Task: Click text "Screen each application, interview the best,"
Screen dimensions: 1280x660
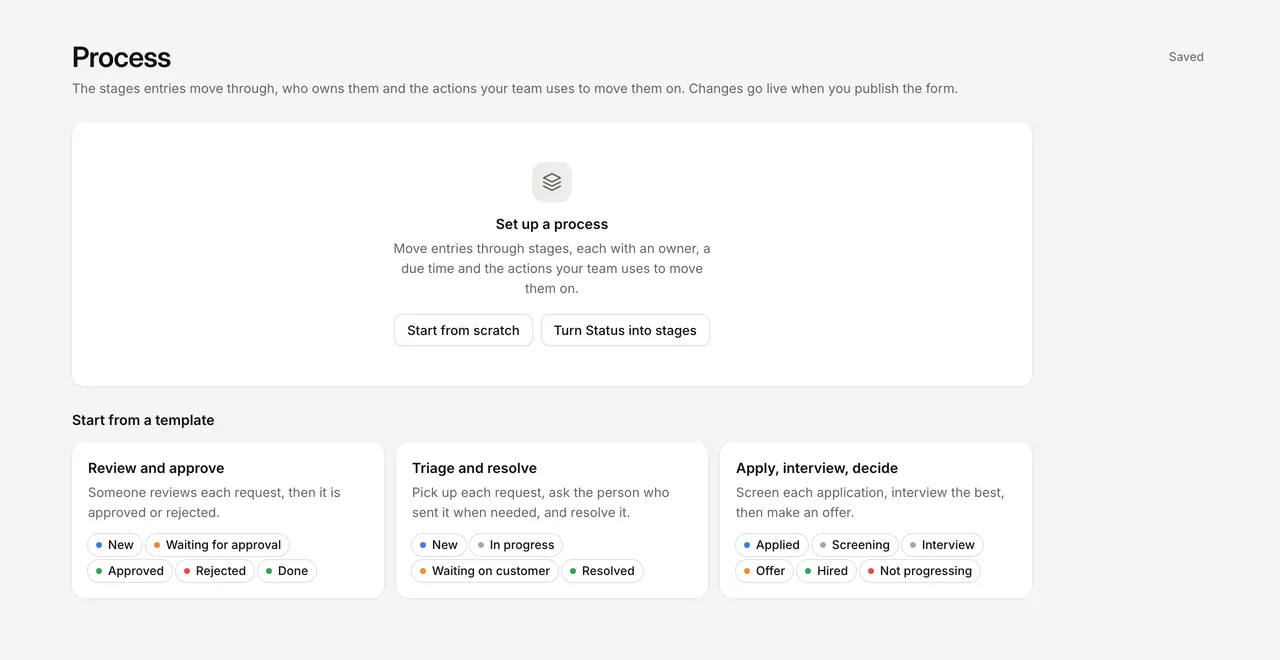Action: coord(870,492)
